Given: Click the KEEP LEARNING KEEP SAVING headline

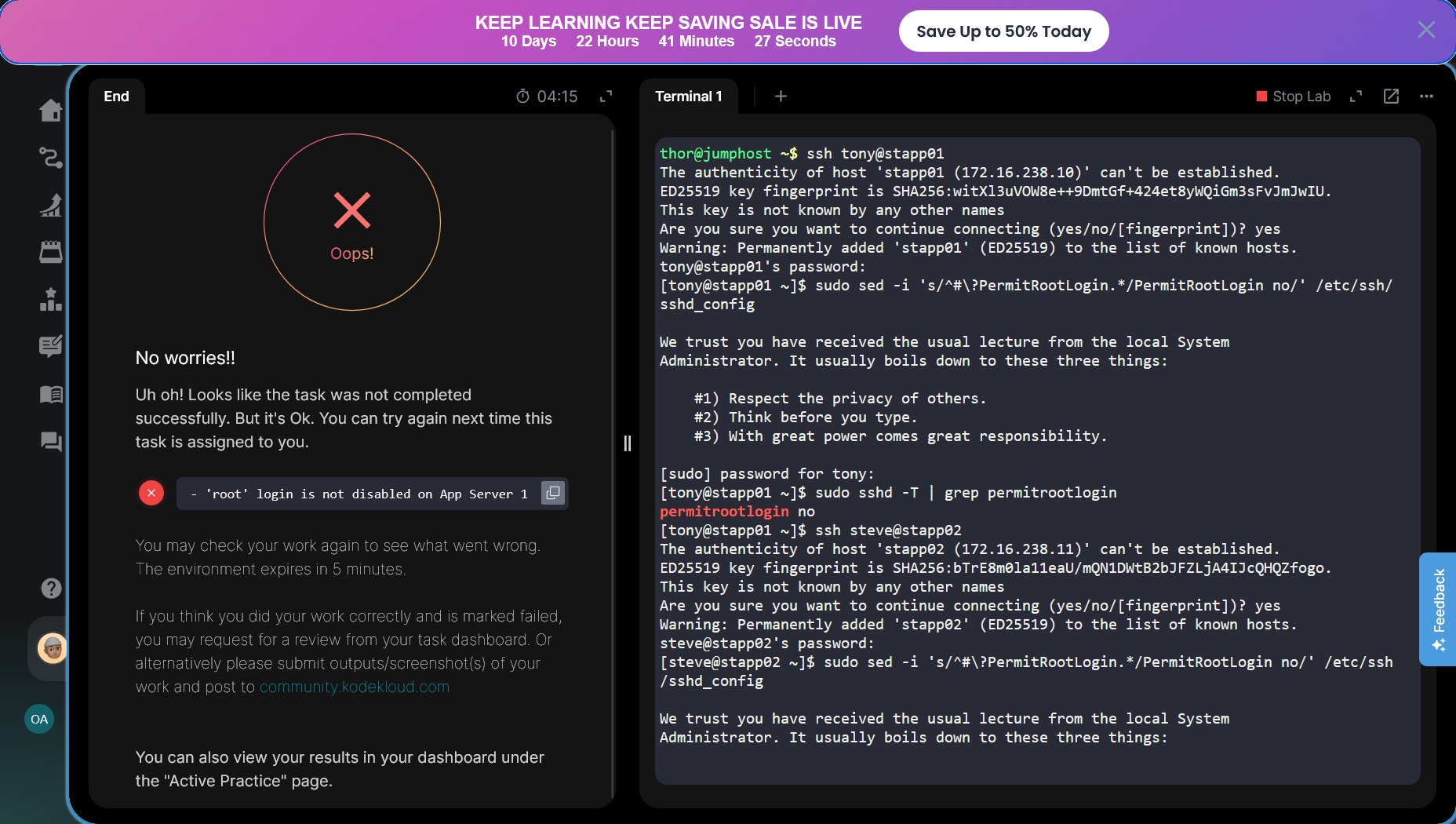Looking at the screenshot, I should pos(668,23).
